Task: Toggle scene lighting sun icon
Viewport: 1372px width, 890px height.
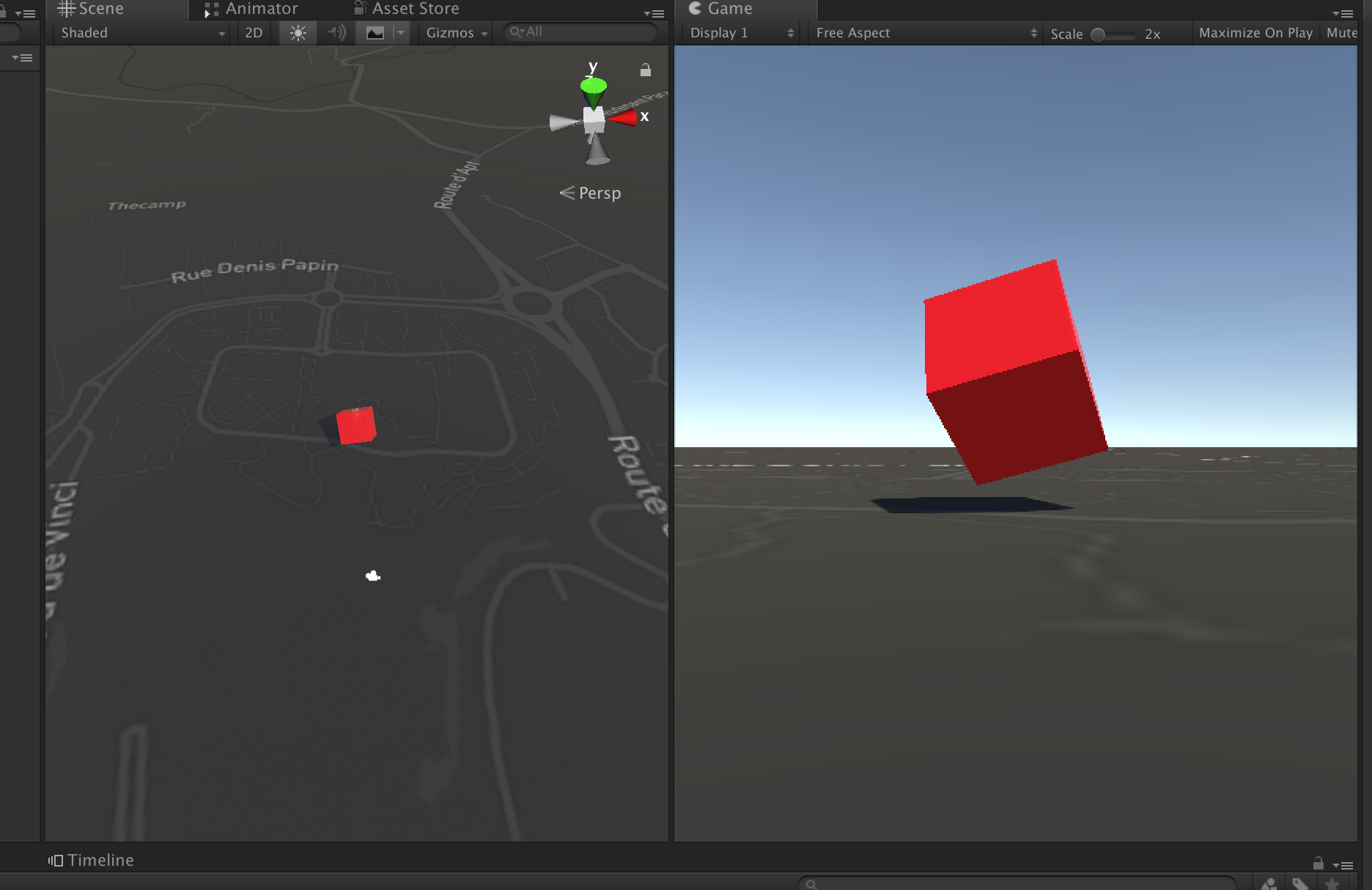Action: [x=298, y=33]
